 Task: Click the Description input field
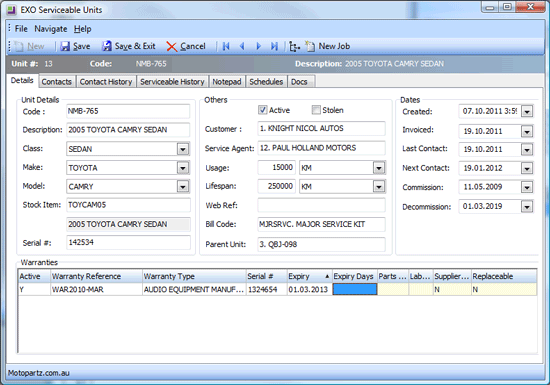tap(128, 130)
